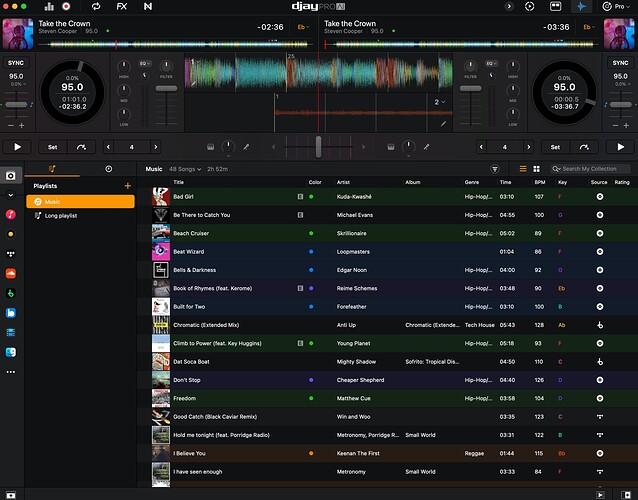This screenshot has width=638, height=500.
Task: Open the Pro account menu
Action: tap(614, 7)
